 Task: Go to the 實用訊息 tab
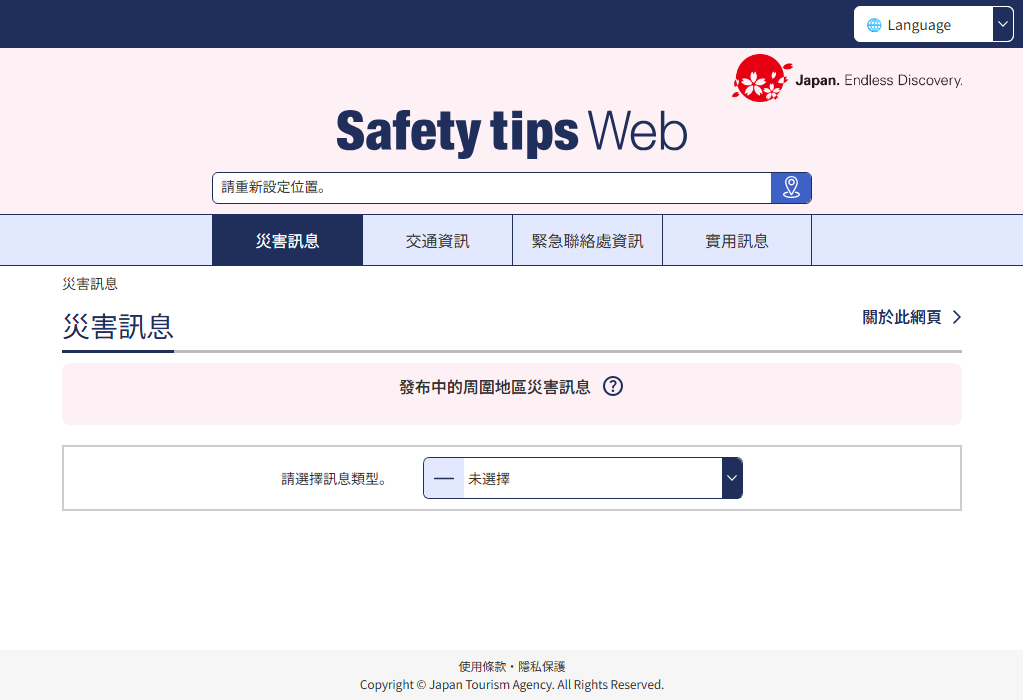point(736,241)
